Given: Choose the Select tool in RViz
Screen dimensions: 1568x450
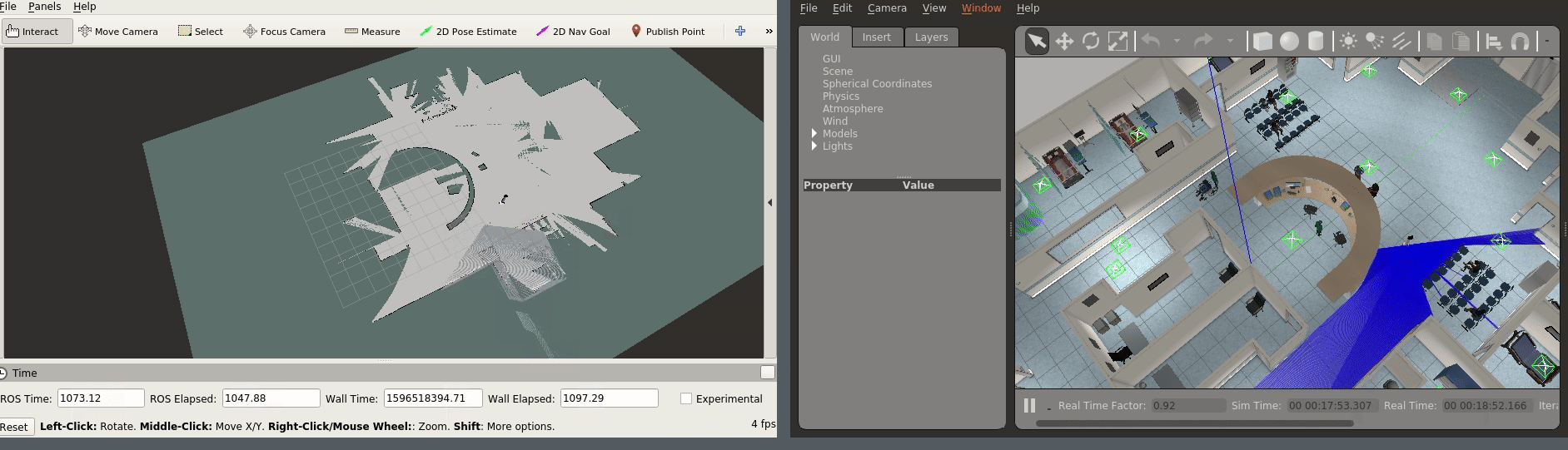Looking at the screenshot, I should pyautogui.click(x=200, y=32).
